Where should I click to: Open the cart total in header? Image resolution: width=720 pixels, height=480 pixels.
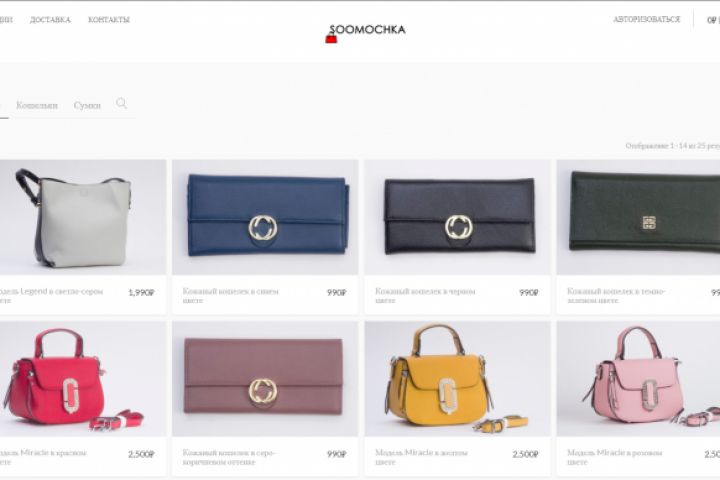pyautogui.click(x=713, y=20)
